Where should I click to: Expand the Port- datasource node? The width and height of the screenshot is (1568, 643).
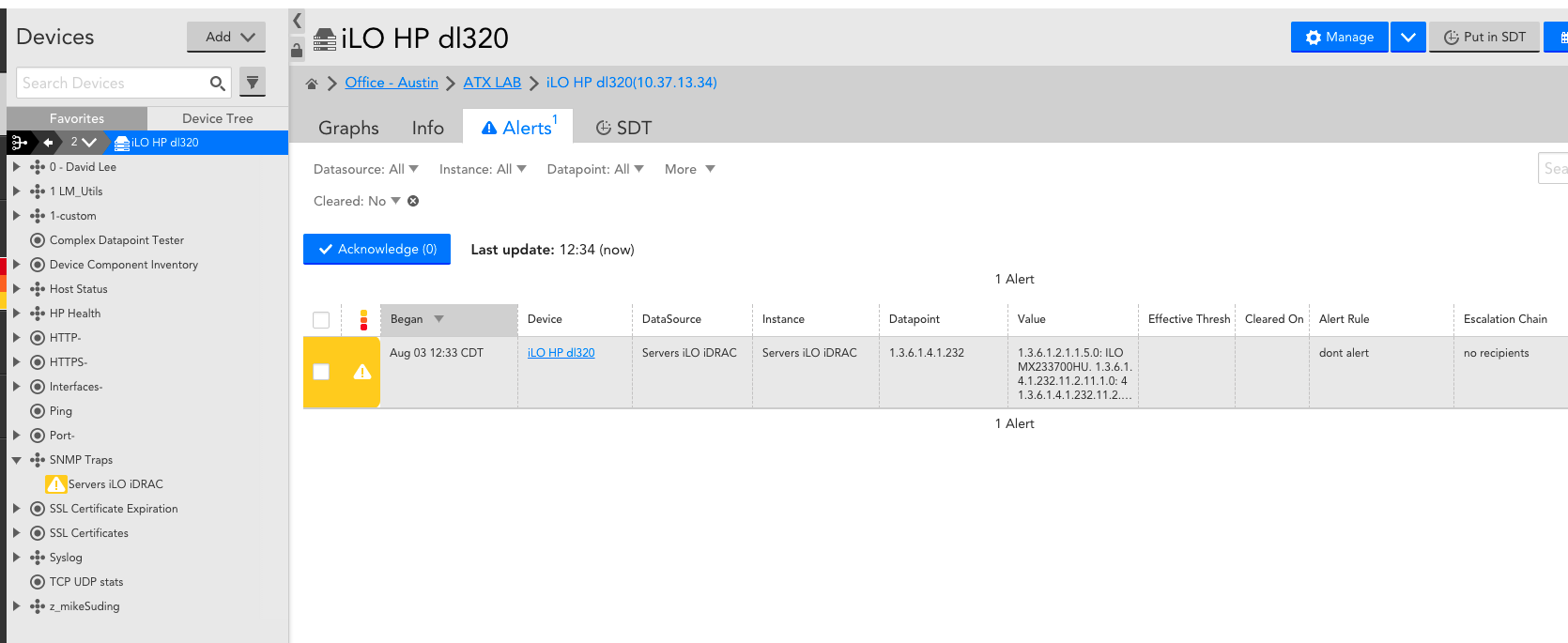coord(16,435)
